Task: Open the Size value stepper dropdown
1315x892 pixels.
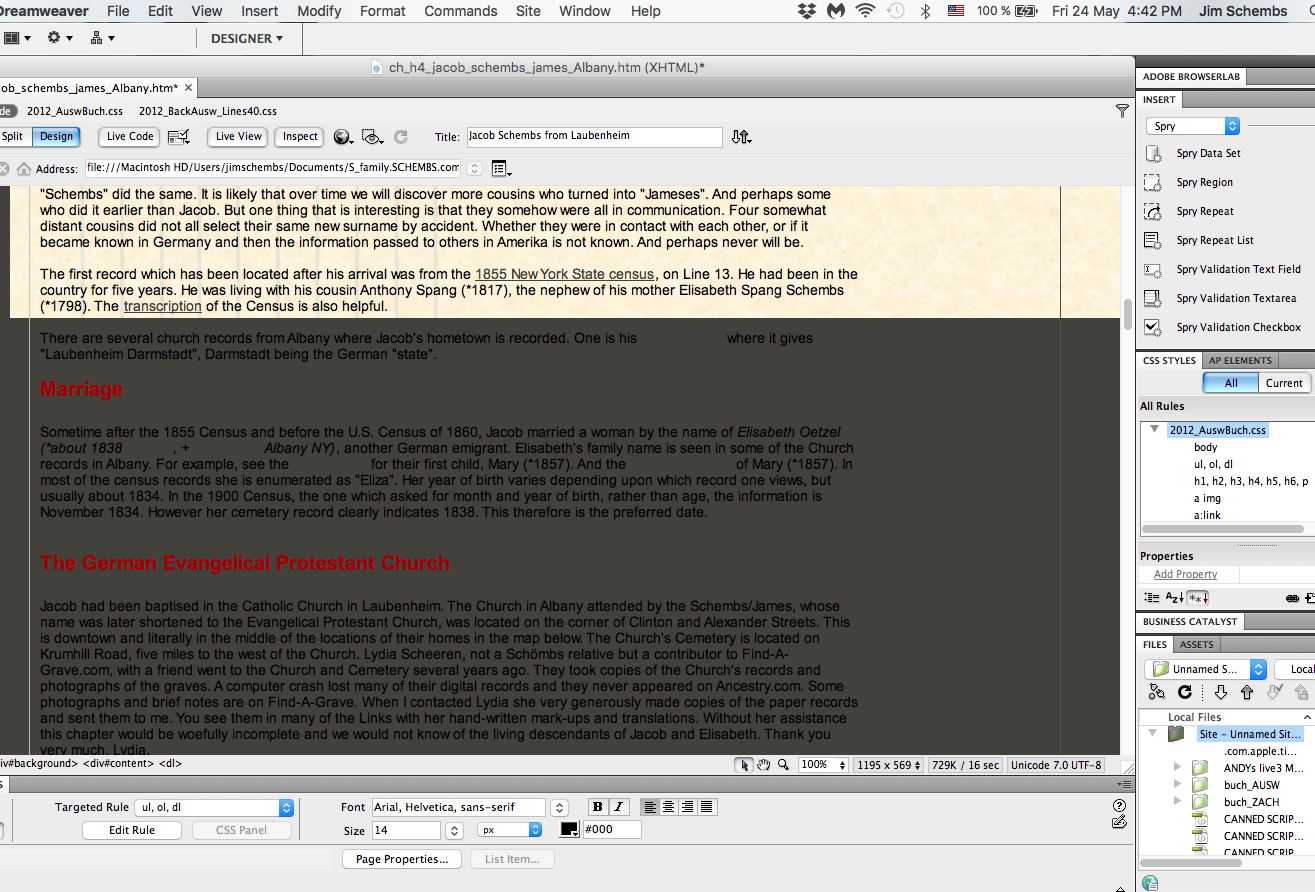Action: [x=455, y=830]
